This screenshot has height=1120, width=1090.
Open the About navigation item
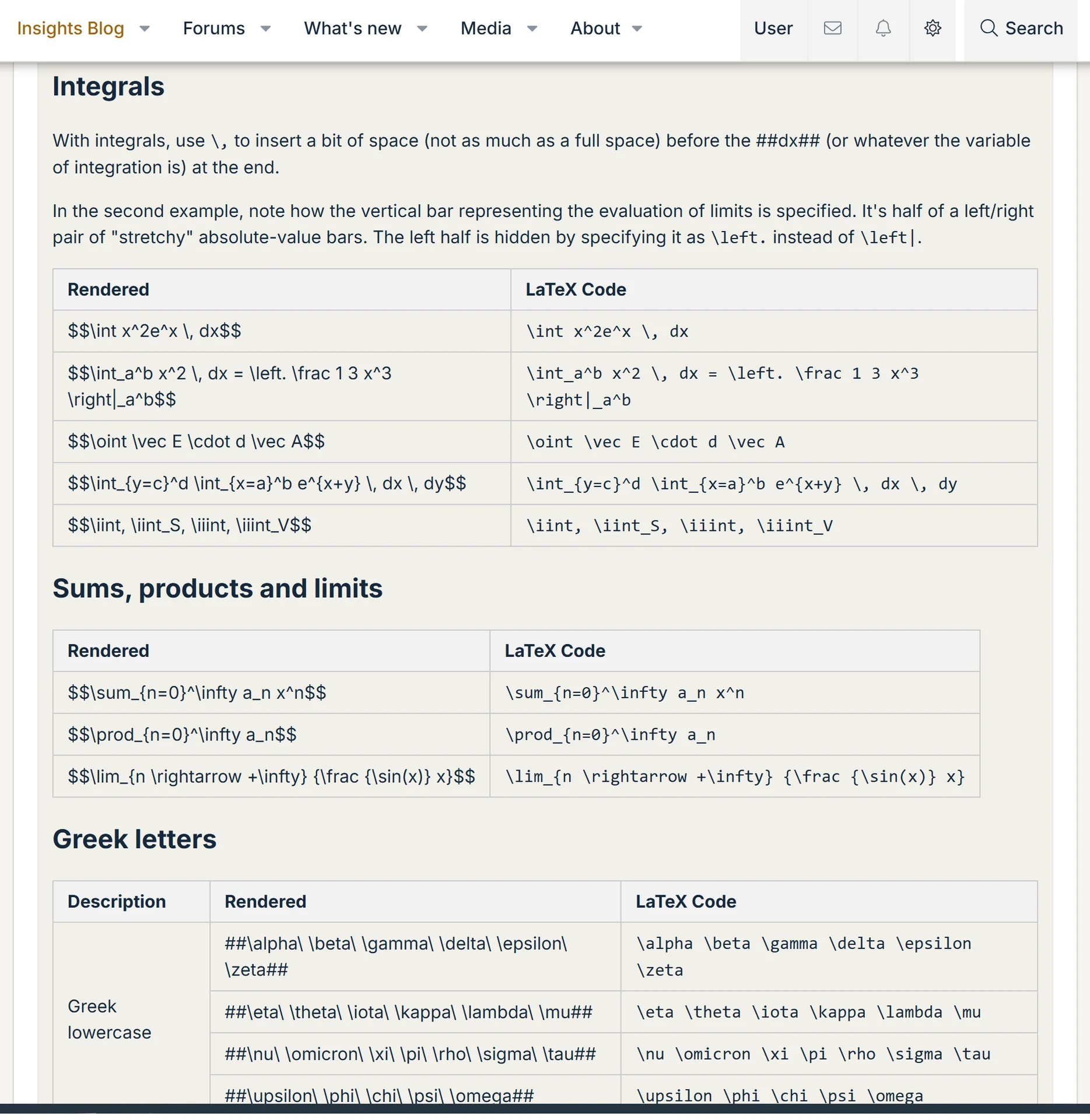(x=595, y=28)
